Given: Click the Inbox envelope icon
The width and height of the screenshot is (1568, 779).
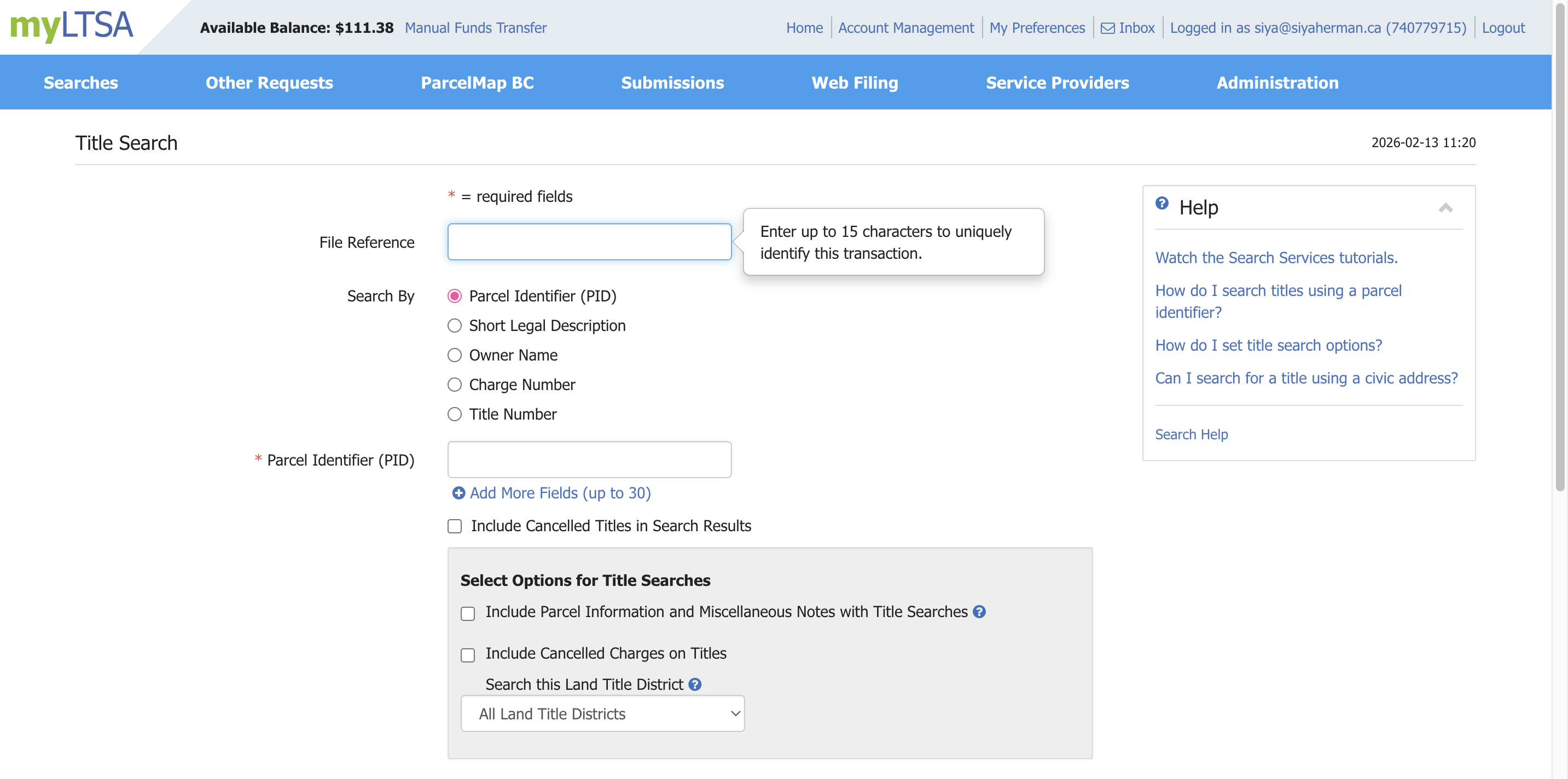Looking at the screenshot, I should tap(1108, 28).
